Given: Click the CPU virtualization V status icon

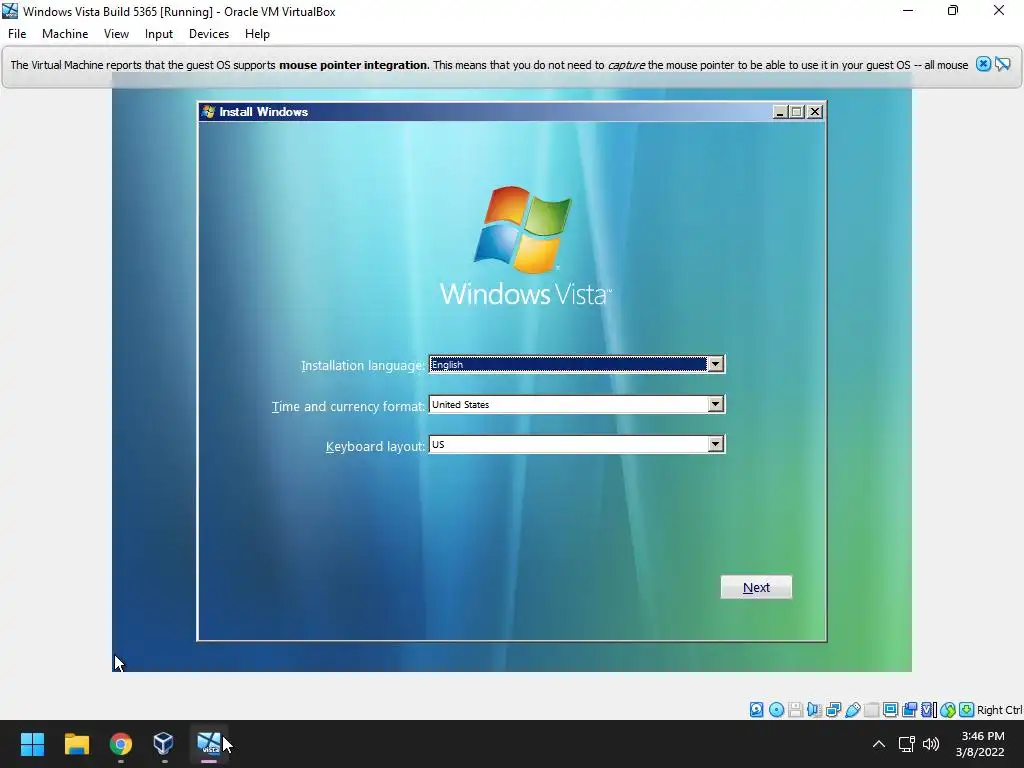Looking at the screenshot, I should coord(929,709).
